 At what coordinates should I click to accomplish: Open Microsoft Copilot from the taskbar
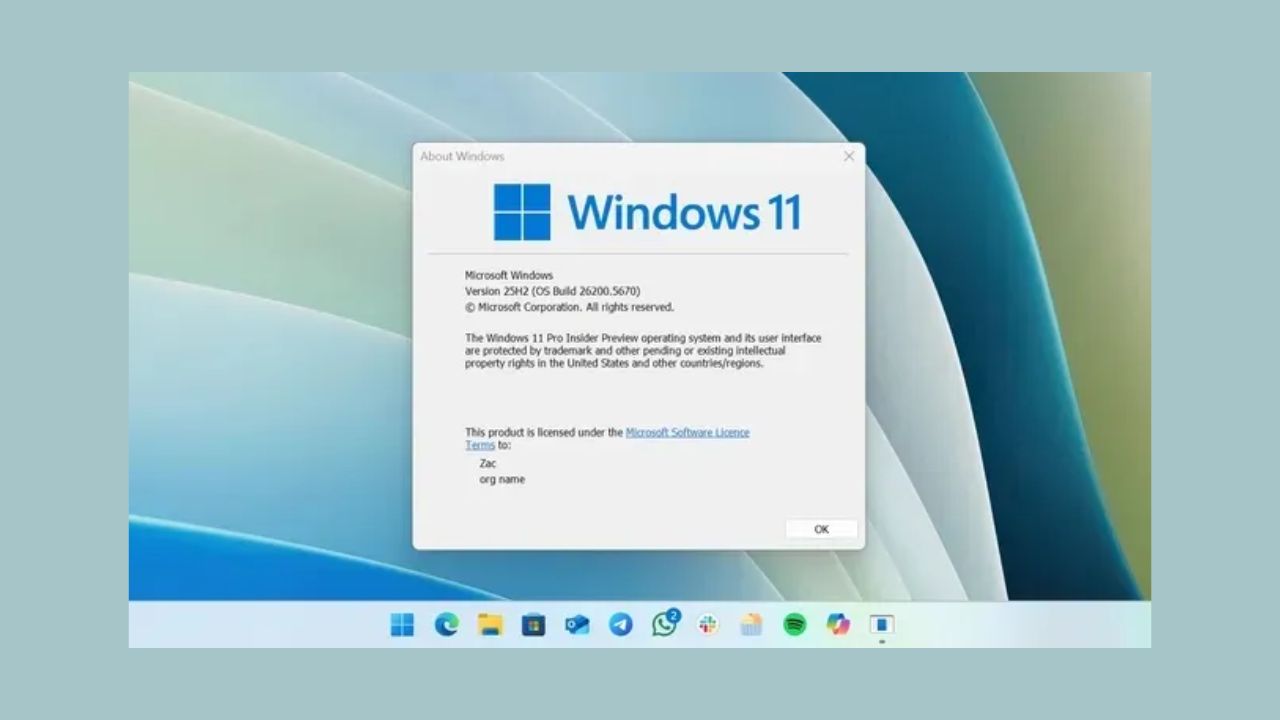(838, 625)
